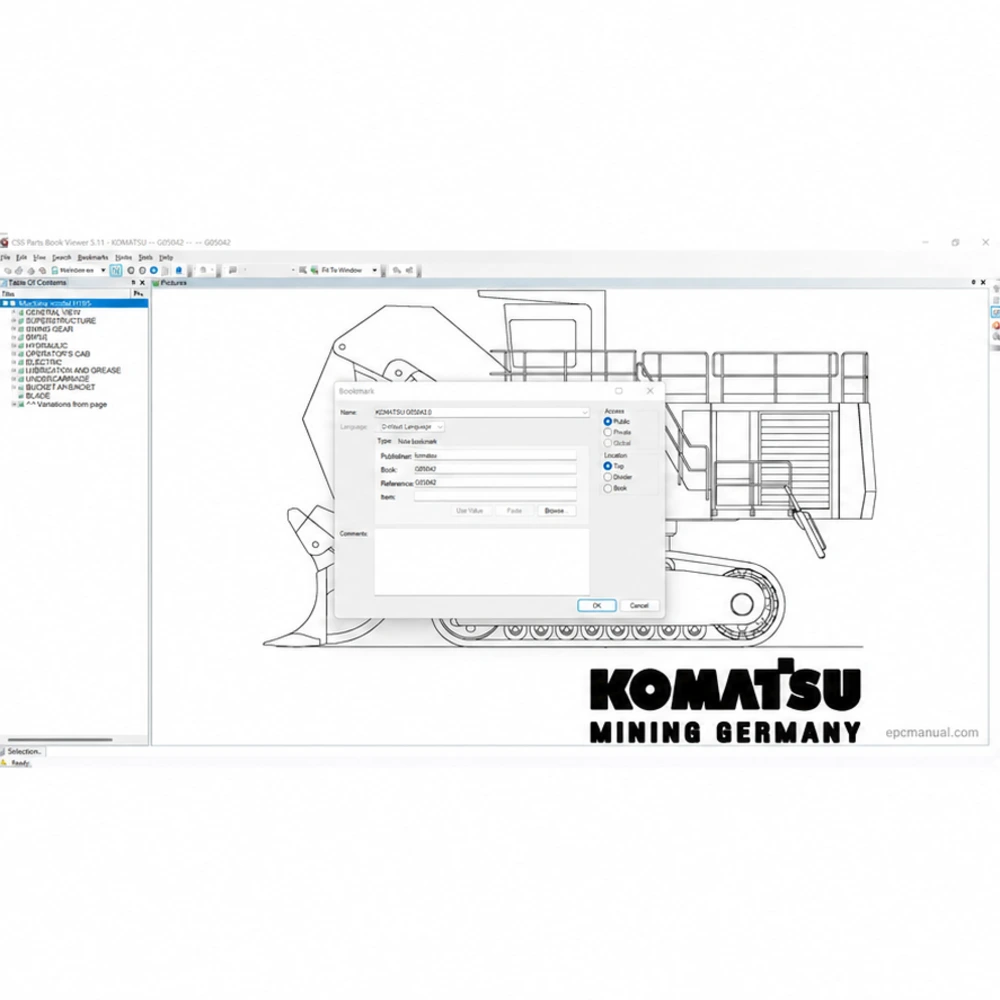Click the CSS Parts Book Viewer app icon
Image resolution: width=1000 pixels, height=1000 pixels.
click(x=4, y=242)
